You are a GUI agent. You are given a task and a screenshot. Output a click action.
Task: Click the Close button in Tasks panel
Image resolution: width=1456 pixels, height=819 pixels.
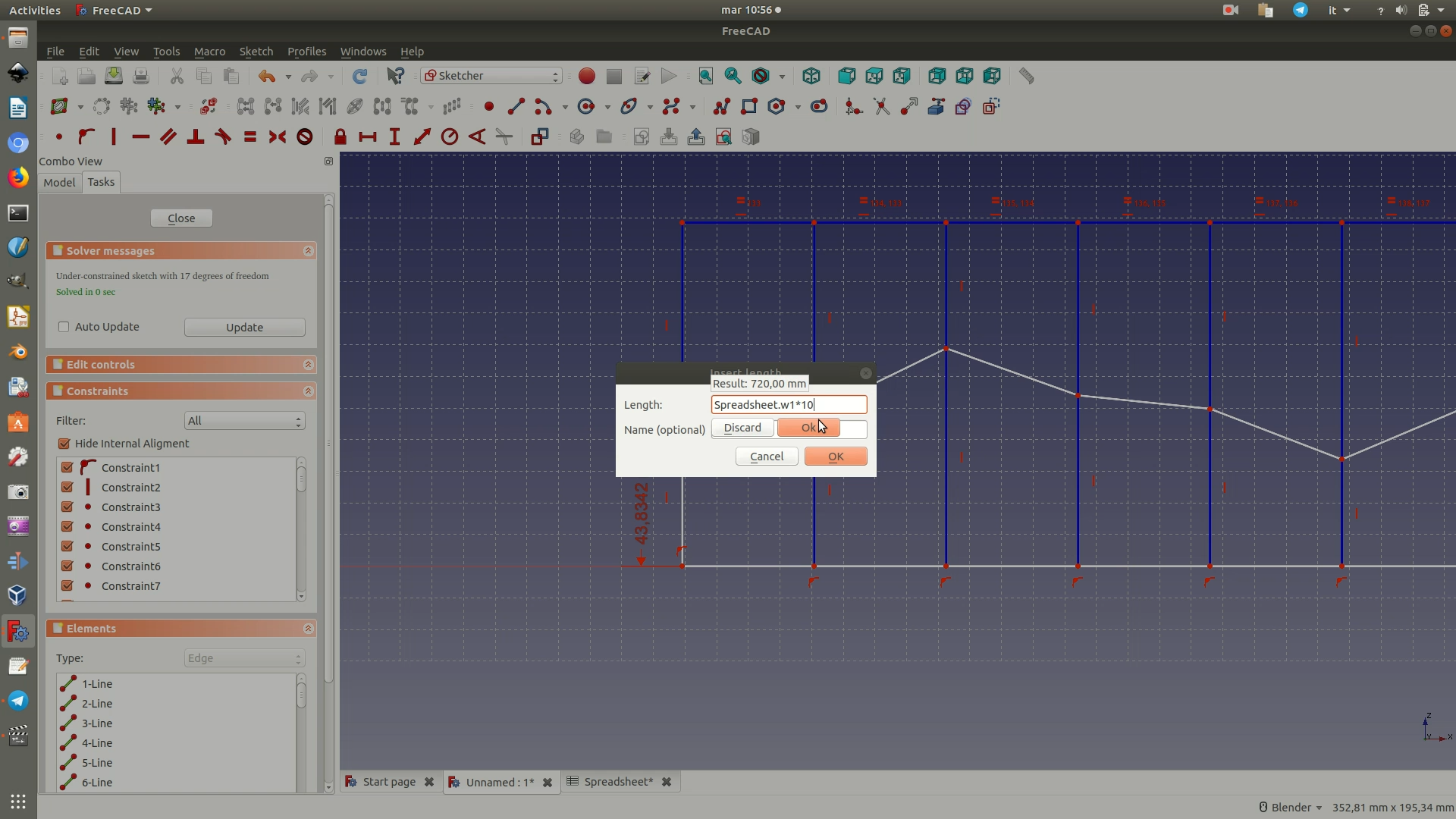[x=181, y=218]
